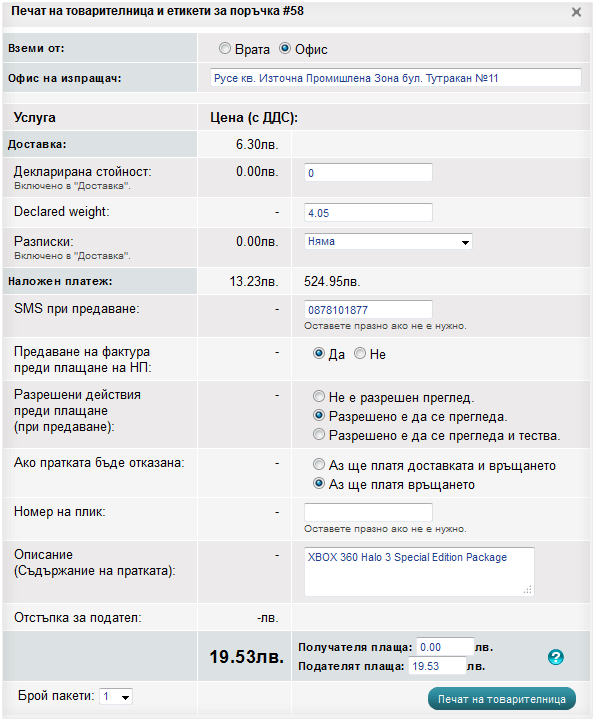Select the Врата pickup option
Viewport: 595px width, 723px height.
pos(225,48)
